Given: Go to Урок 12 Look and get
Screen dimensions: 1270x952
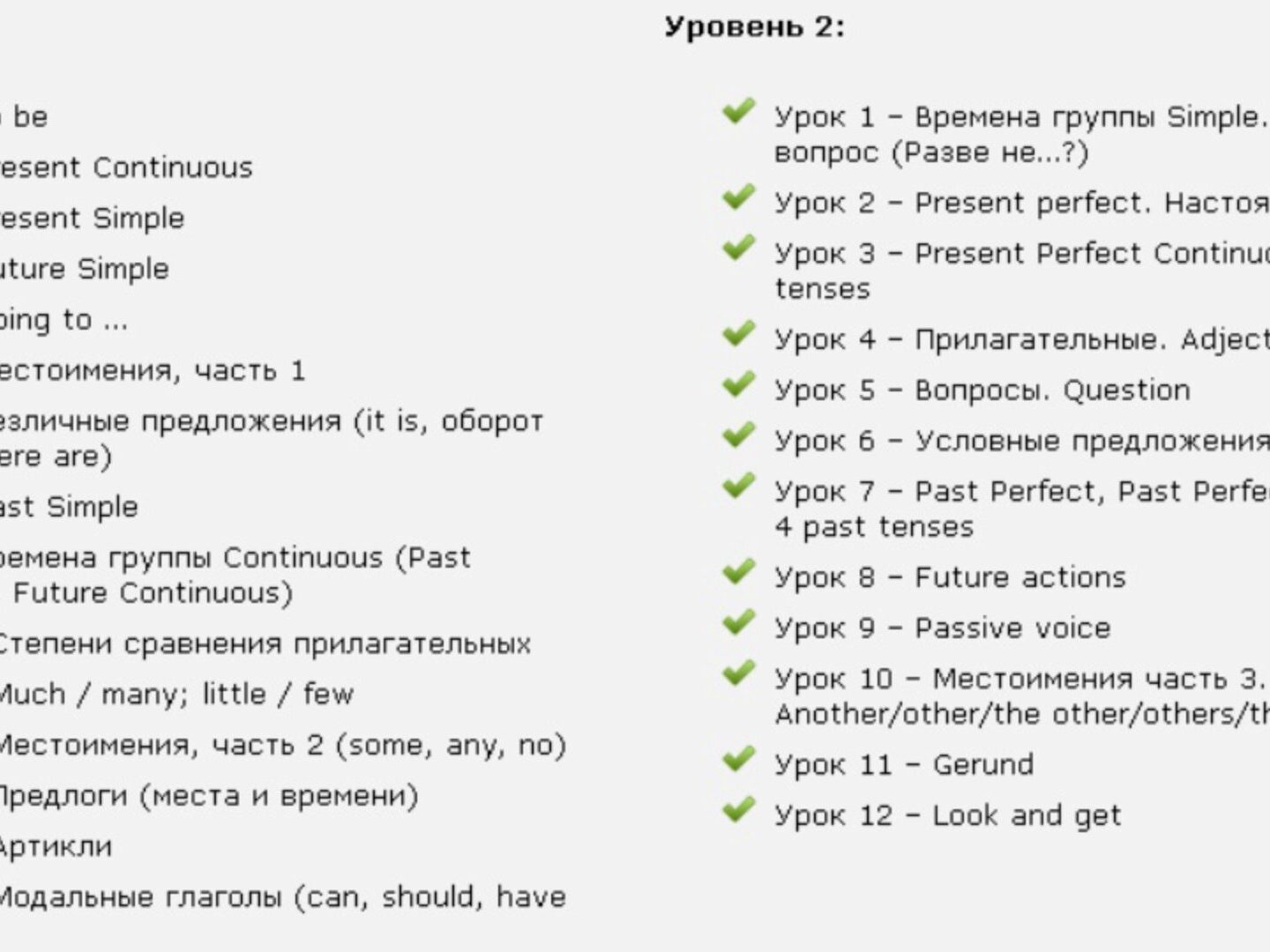Looking at the screenshot, I should coord(947,816).
